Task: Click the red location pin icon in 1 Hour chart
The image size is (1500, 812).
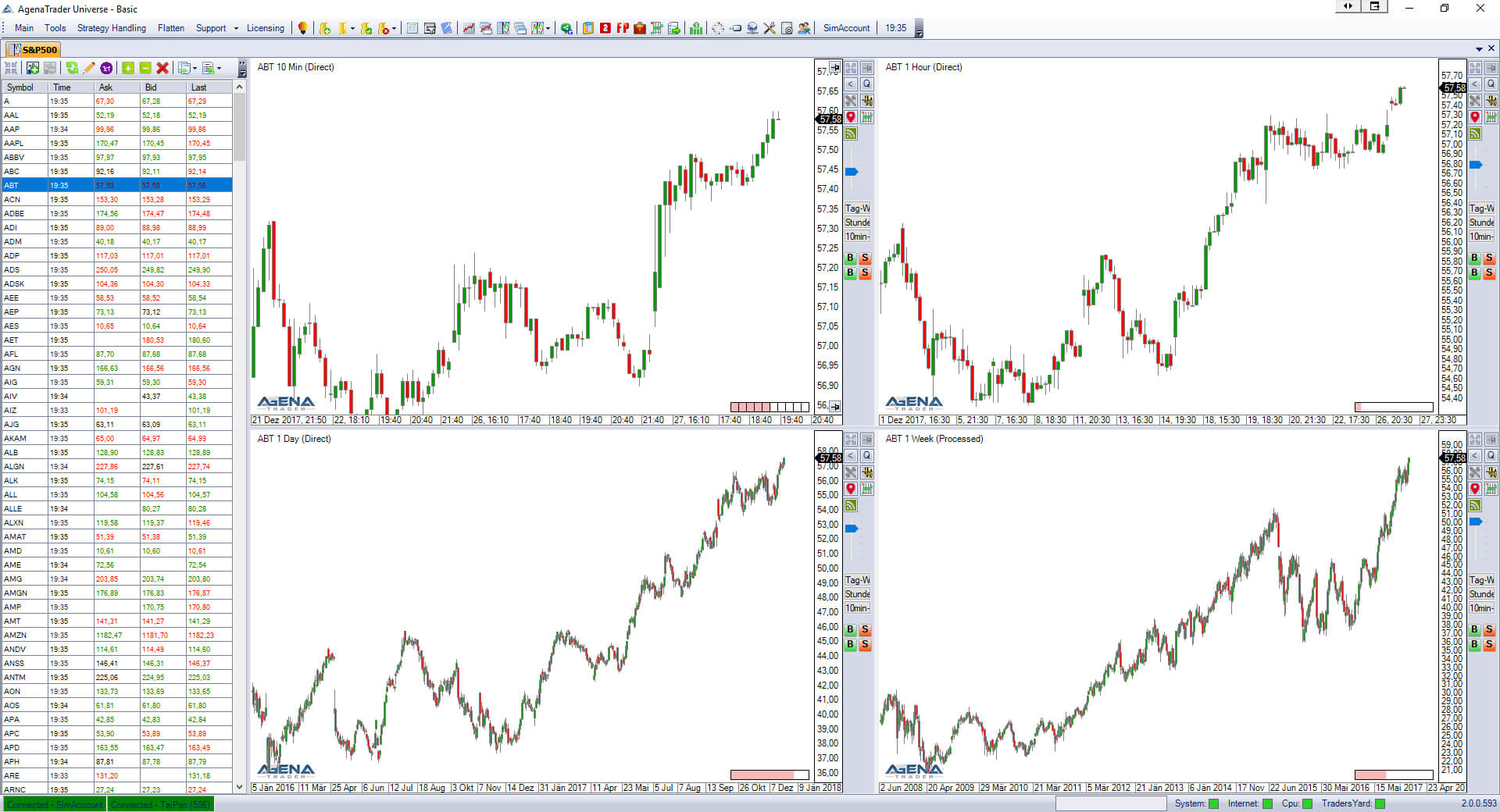Action: [1475, 117]
